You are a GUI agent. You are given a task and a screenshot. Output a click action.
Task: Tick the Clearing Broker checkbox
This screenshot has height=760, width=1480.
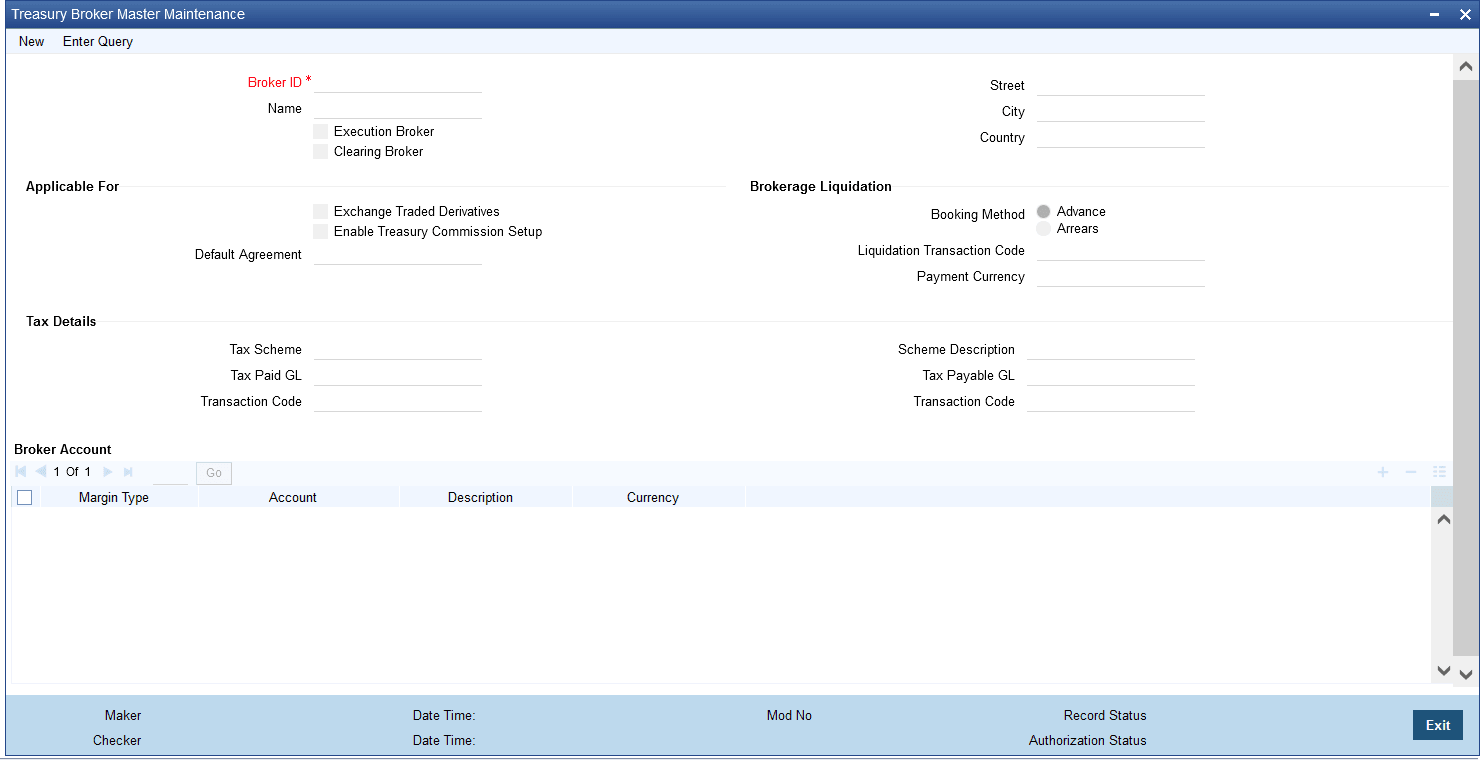321,152
